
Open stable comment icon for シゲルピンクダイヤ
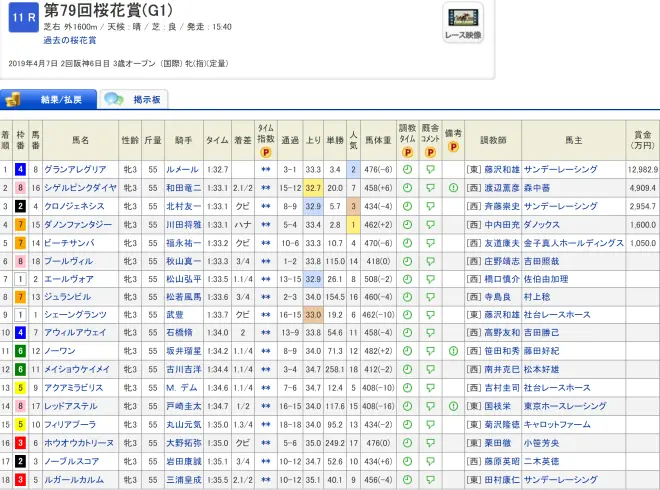[430, 188]
